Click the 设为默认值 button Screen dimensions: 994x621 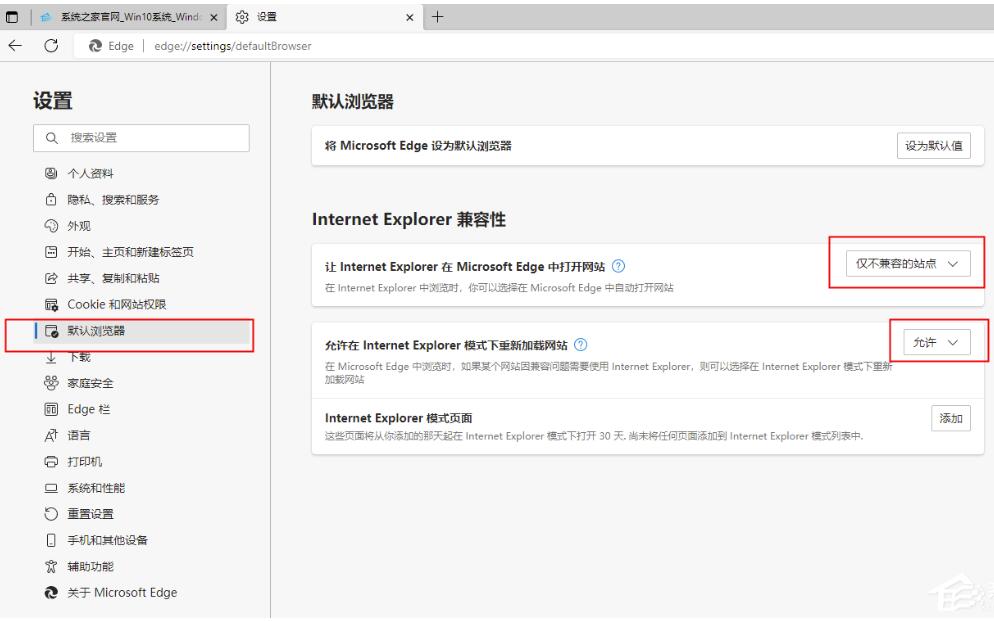(x=933, y=146)
